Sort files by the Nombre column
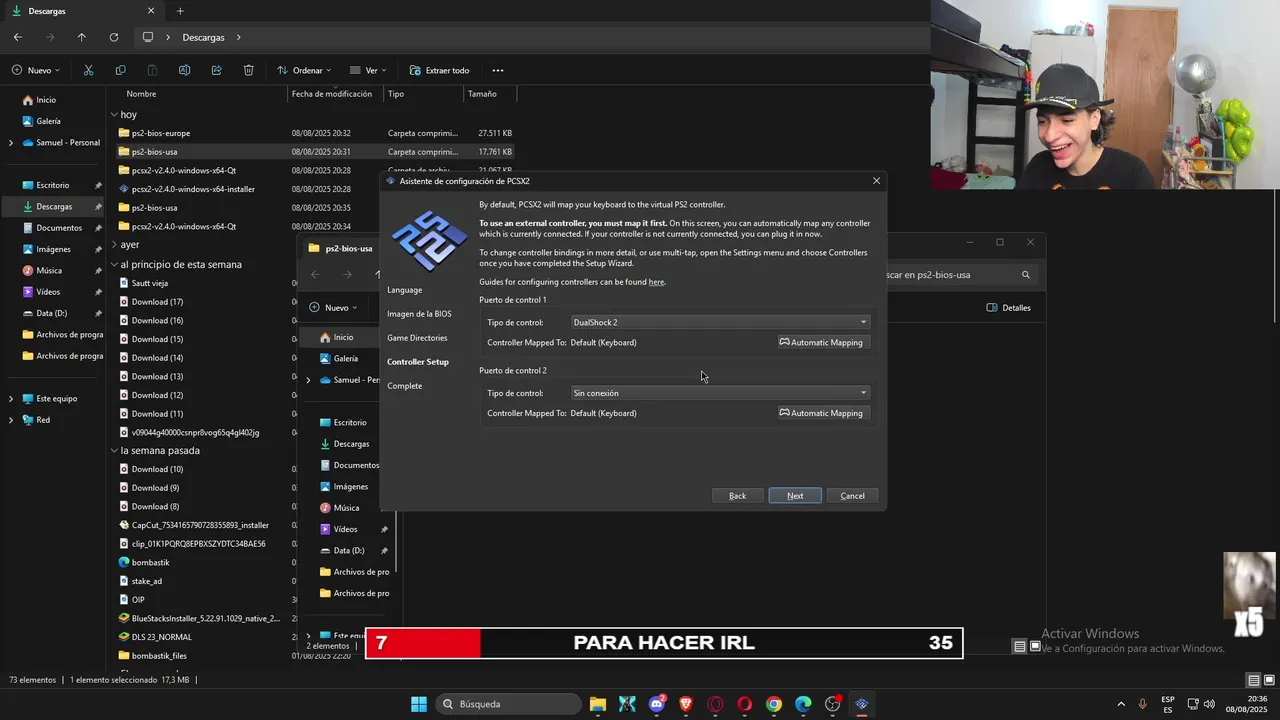Screen dimensions: 1280x720 (141, 94)
